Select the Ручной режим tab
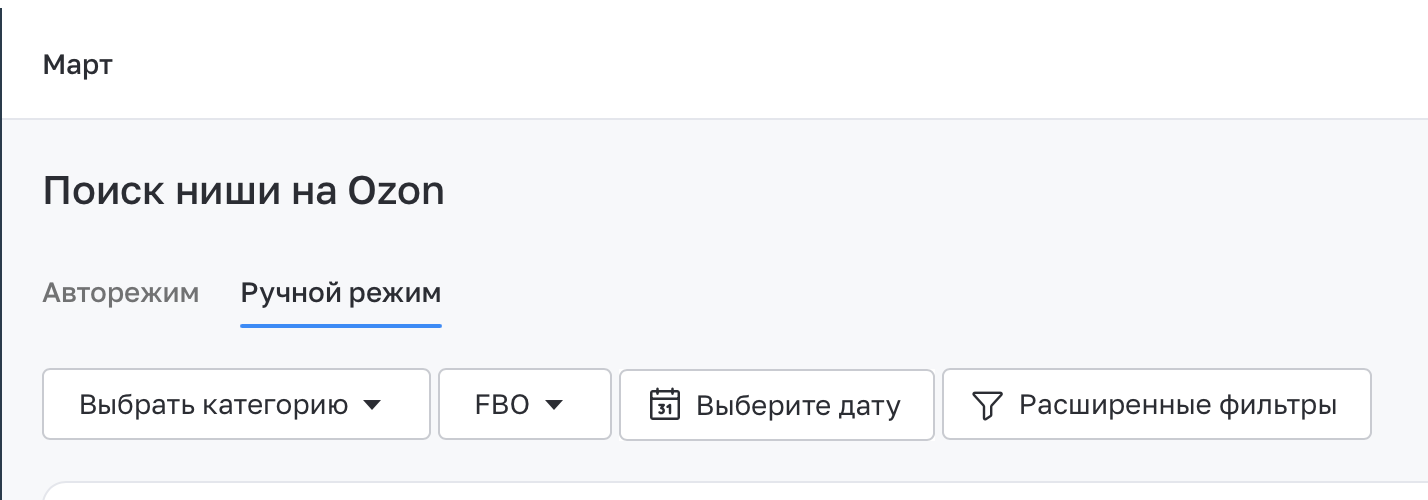This screenshot has width=1428, height=500. (x=341, y=293)
